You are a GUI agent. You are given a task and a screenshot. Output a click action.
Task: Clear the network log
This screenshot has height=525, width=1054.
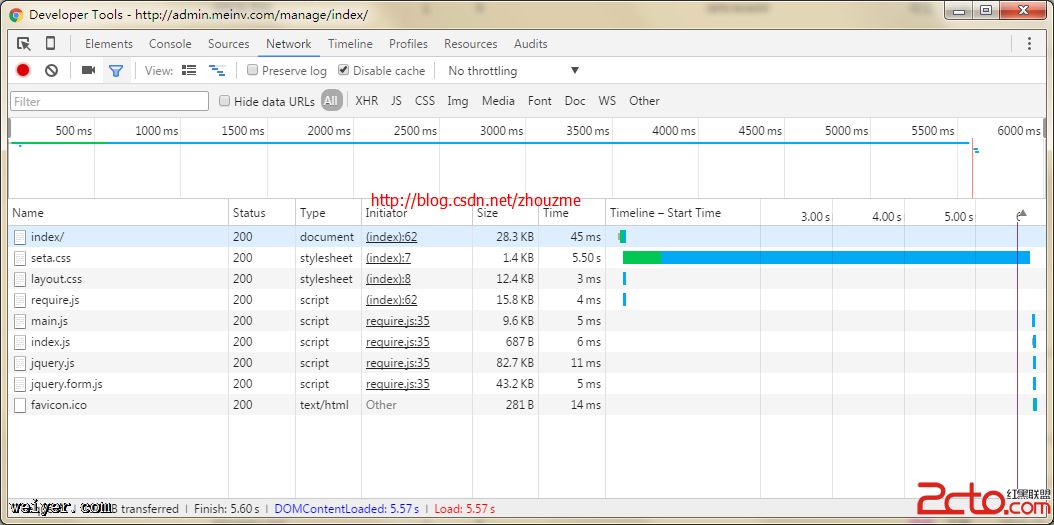pyautogui.click(x=51, y=70)
